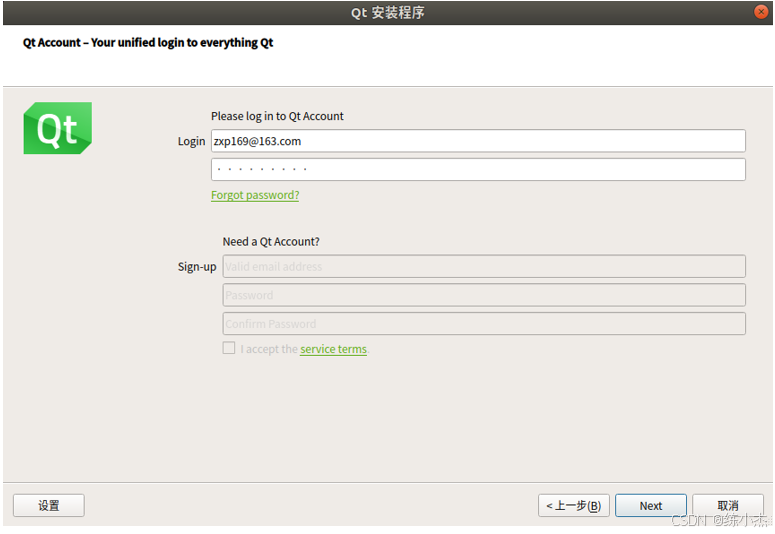775x534 pixels.
Task: Click the sign-up Password field
Action: tap(484, 295)
